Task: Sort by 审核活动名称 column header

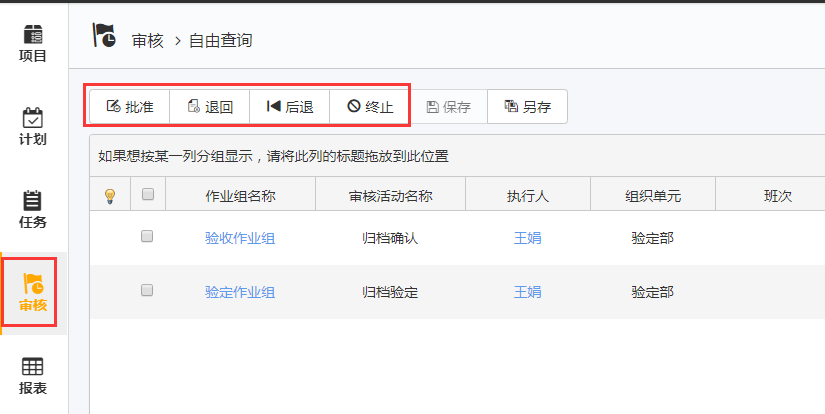Action: 390,196
